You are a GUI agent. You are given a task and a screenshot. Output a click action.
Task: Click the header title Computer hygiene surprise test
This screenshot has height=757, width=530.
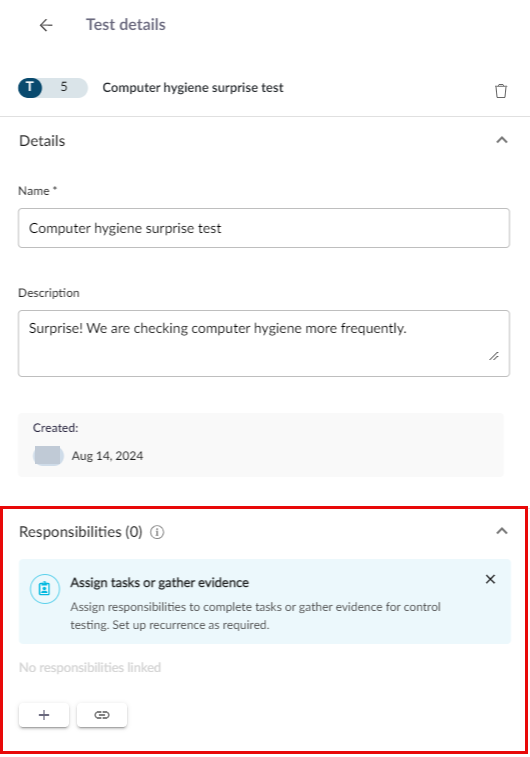tap(193, 88)
